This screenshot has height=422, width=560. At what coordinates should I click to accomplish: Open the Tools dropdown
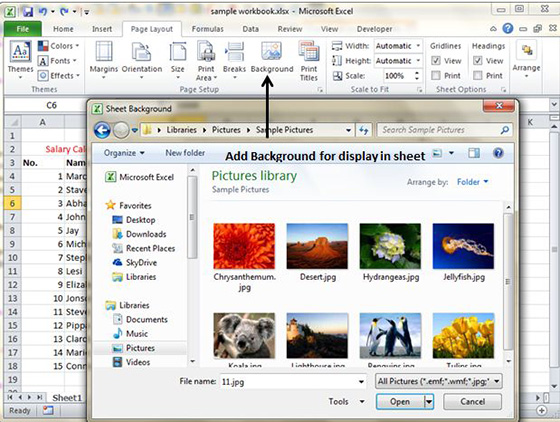pyautogui.click(x=346, y=402)
